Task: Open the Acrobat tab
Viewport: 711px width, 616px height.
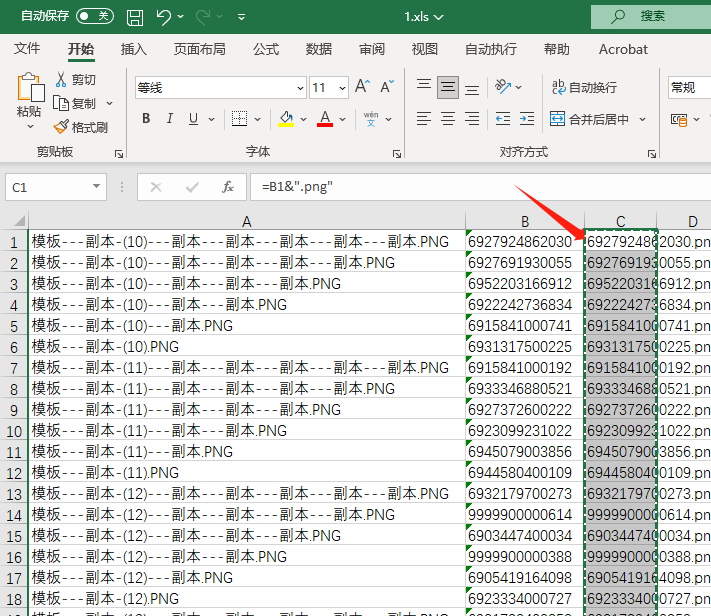Action: [623, 49]
